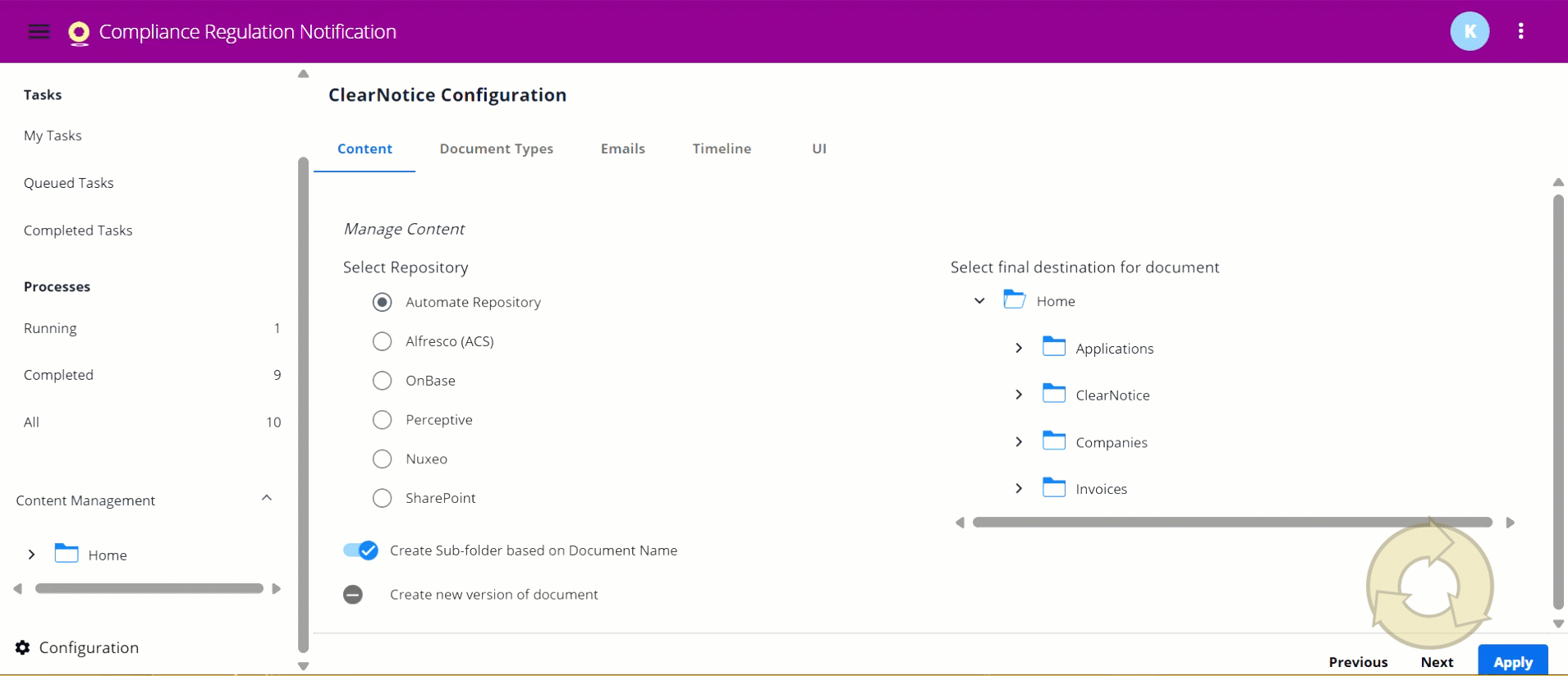Image resolution: width=1568 pixels, height=676 pixels.
Task: Open the user avatar K profile
Action: tap(1469, 31)
